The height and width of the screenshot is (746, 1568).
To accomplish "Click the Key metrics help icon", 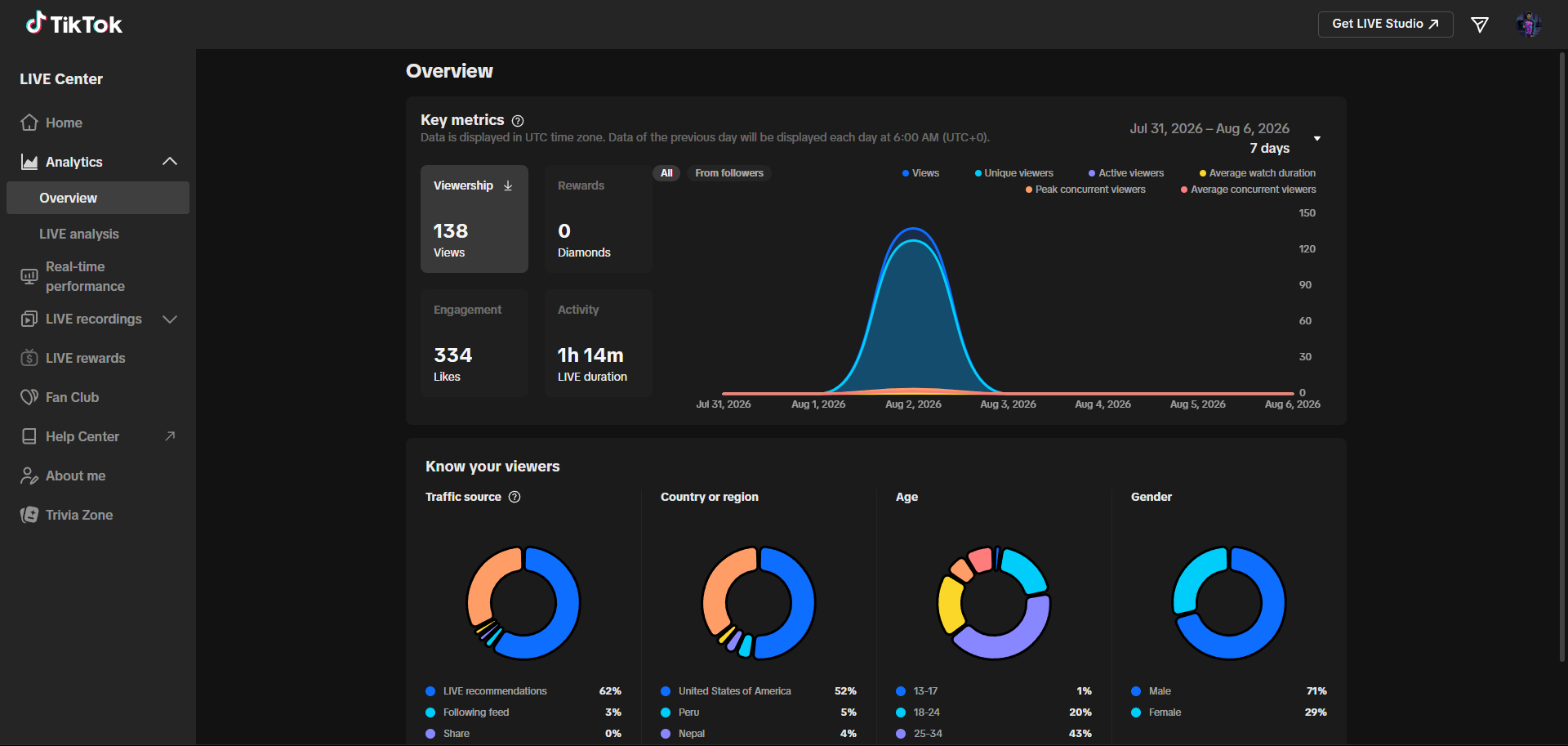I will pos(518,121).
